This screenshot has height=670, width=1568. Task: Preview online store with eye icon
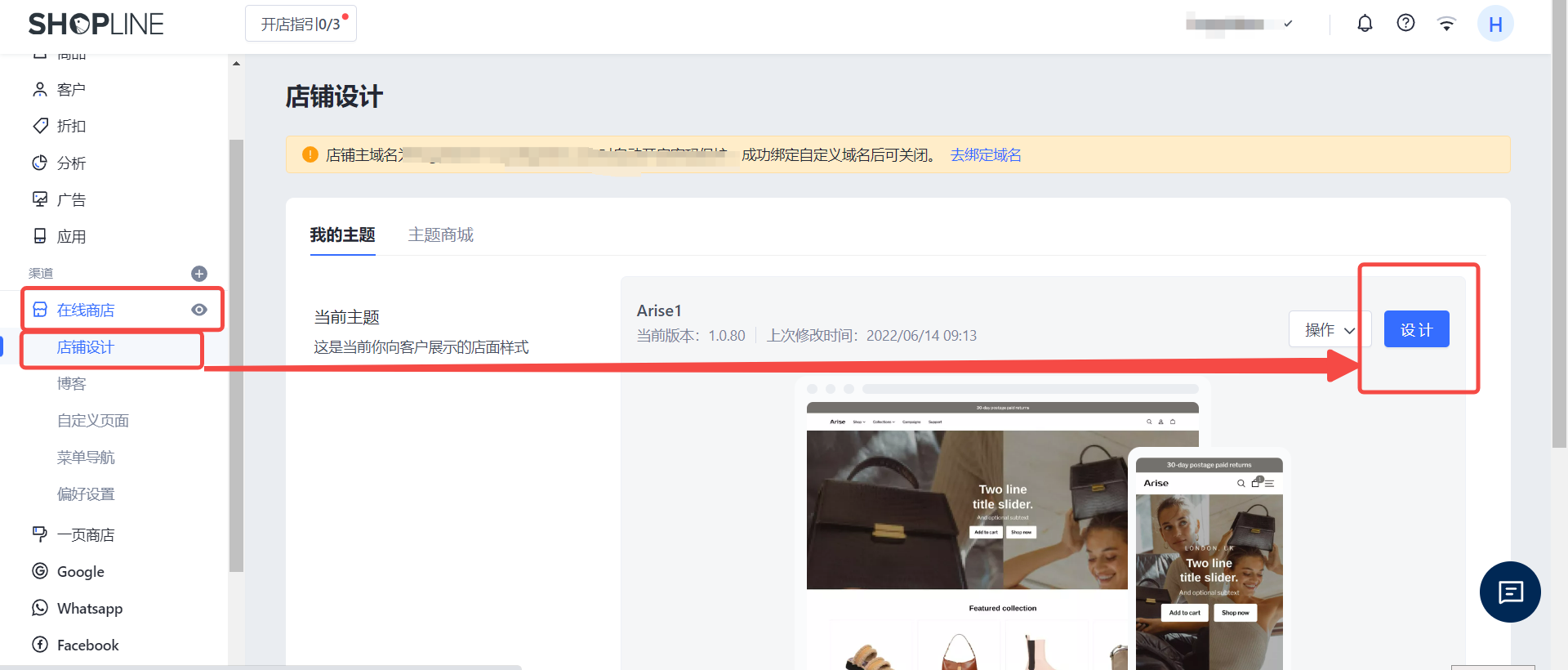(x=199, y=310)
